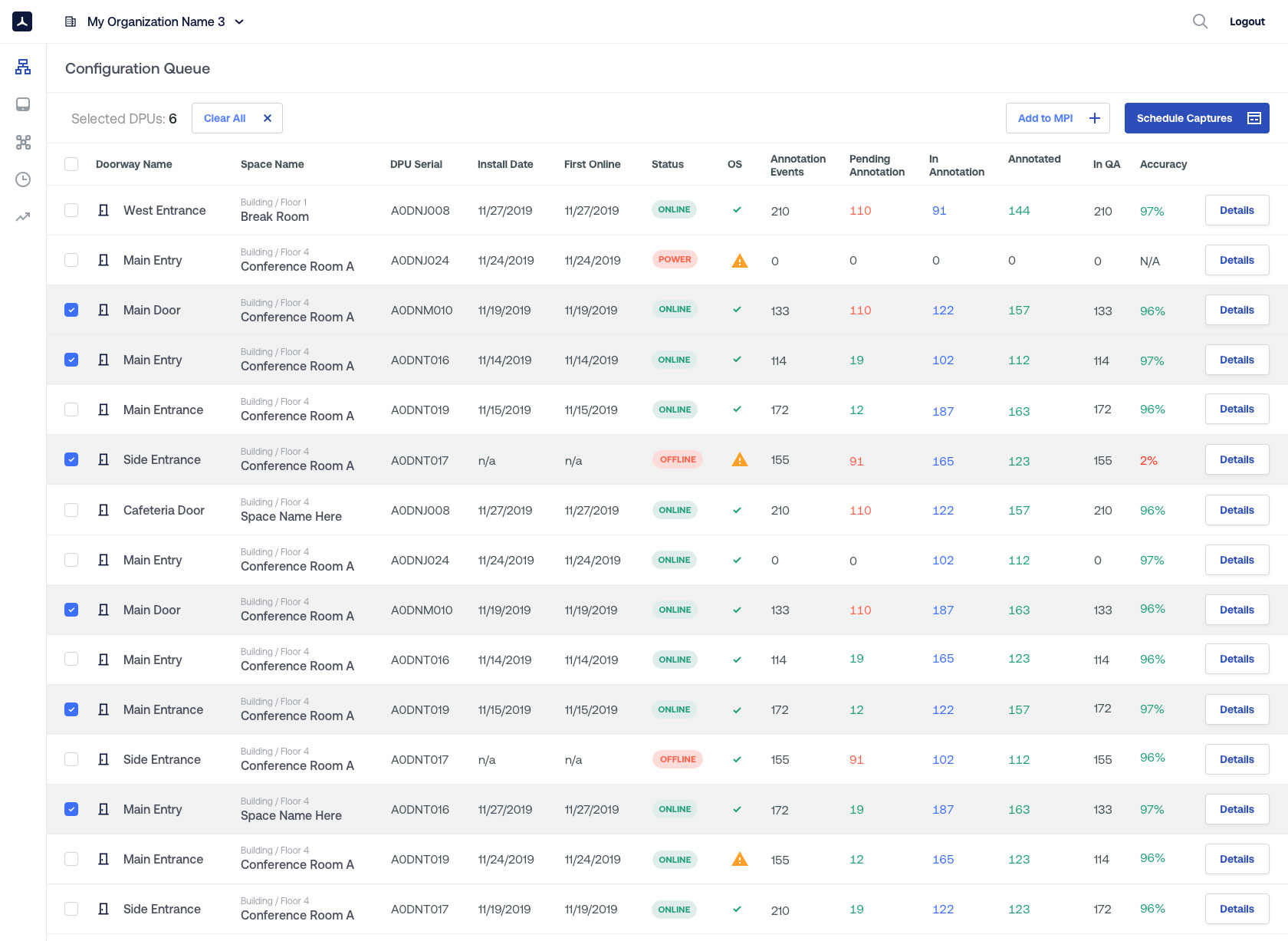Screen dimensions: 1288x941
Task: Click the command-style sidebar icon
Action: tap(23, 142)
